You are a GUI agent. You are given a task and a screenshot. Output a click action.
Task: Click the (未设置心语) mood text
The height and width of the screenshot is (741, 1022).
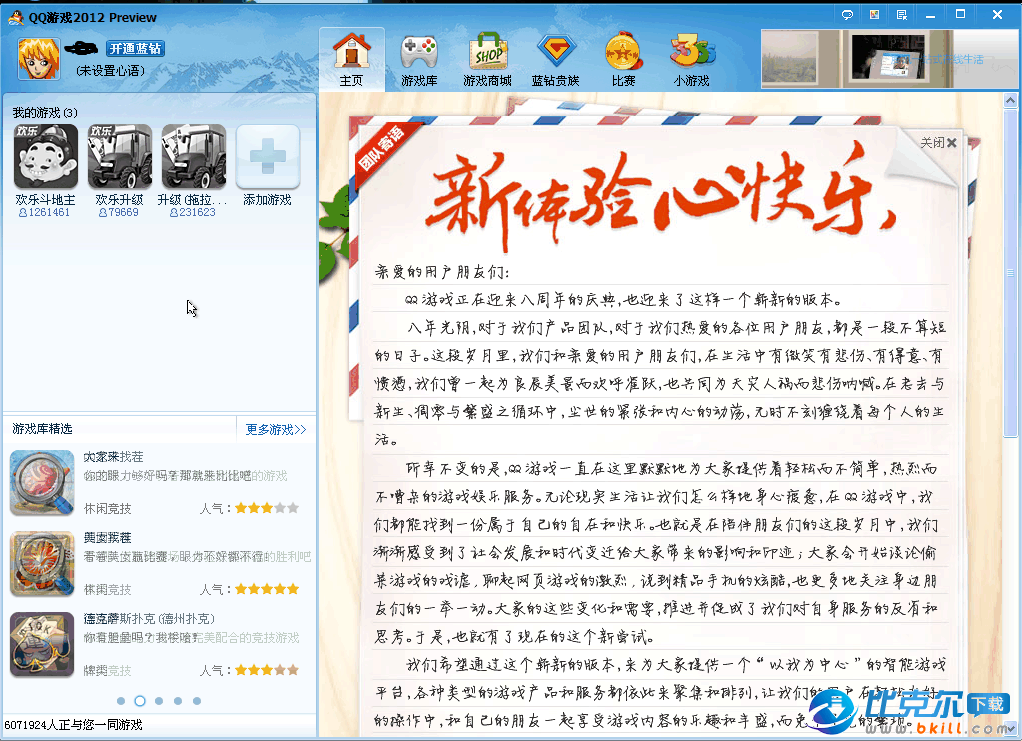(110, 70)
